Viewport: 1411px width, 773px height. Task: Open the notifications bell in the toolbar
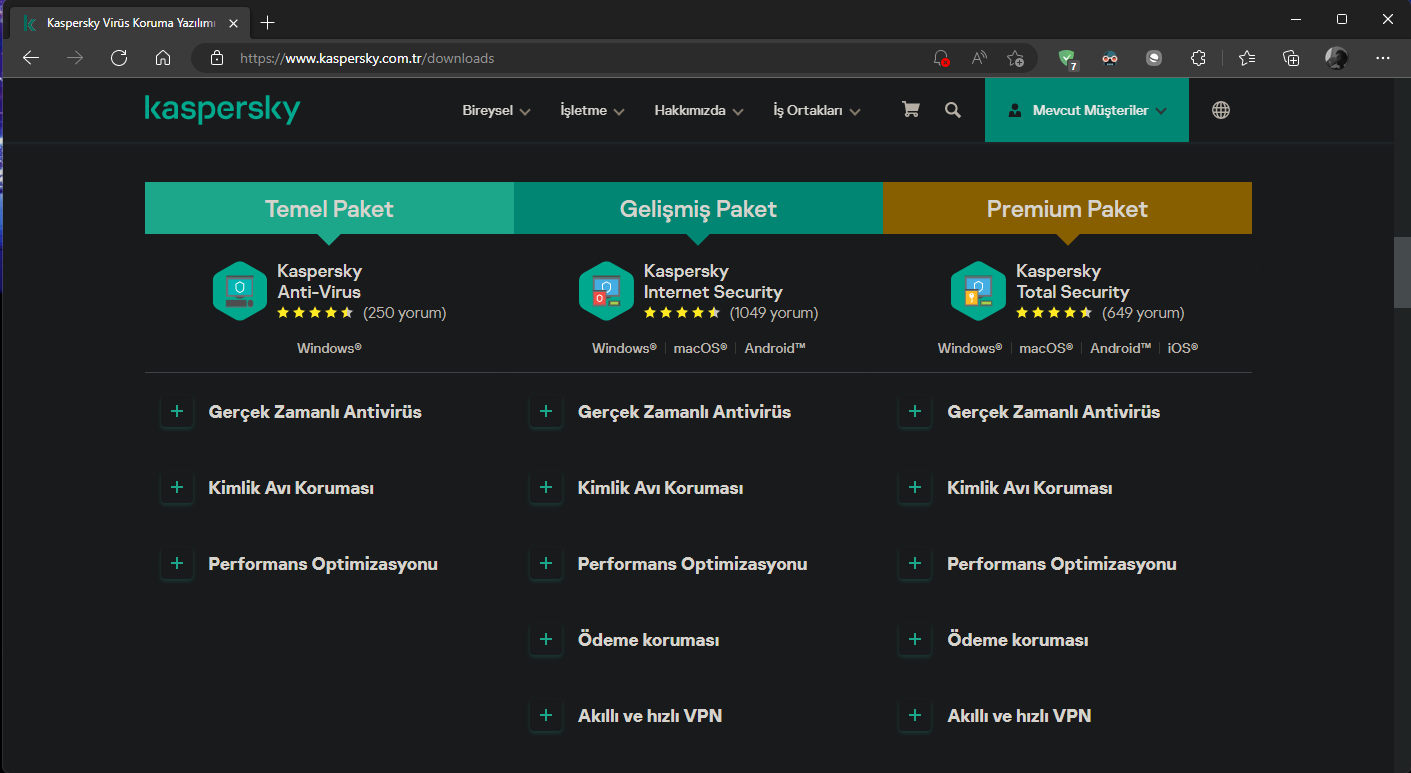point(939,58)
